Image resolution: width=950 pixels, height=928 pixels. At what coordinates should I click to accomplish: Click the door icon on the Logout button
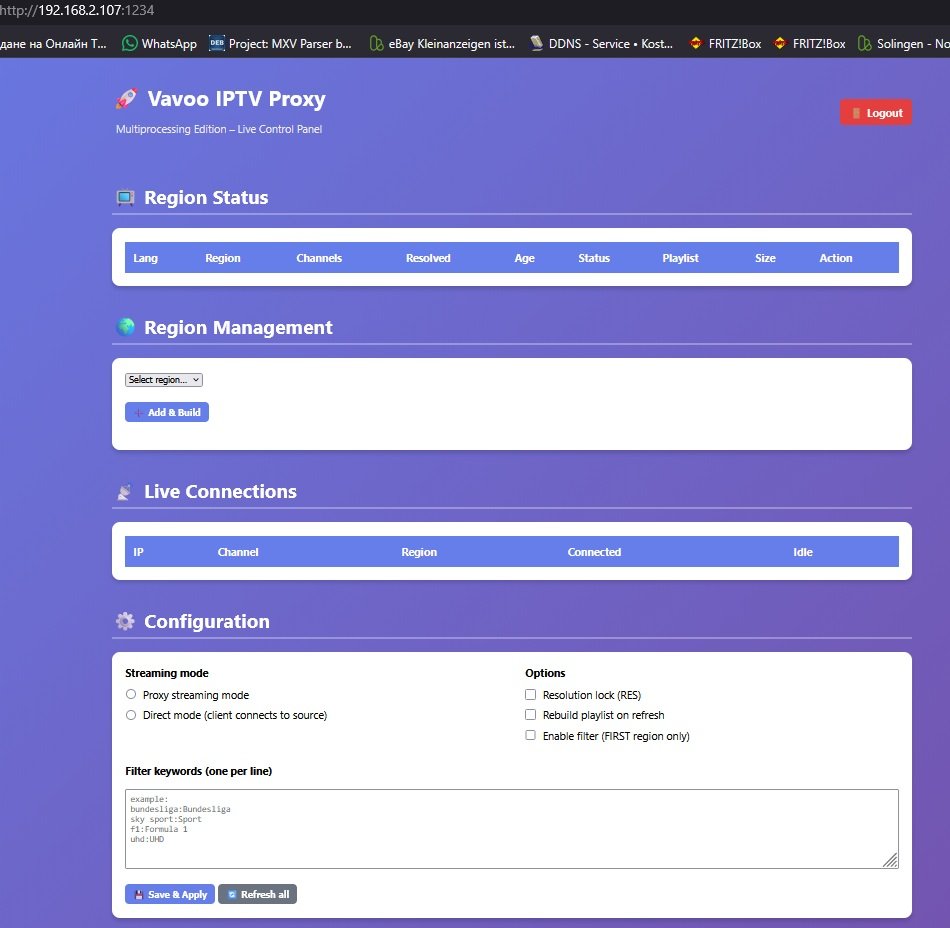click(856, 113)
